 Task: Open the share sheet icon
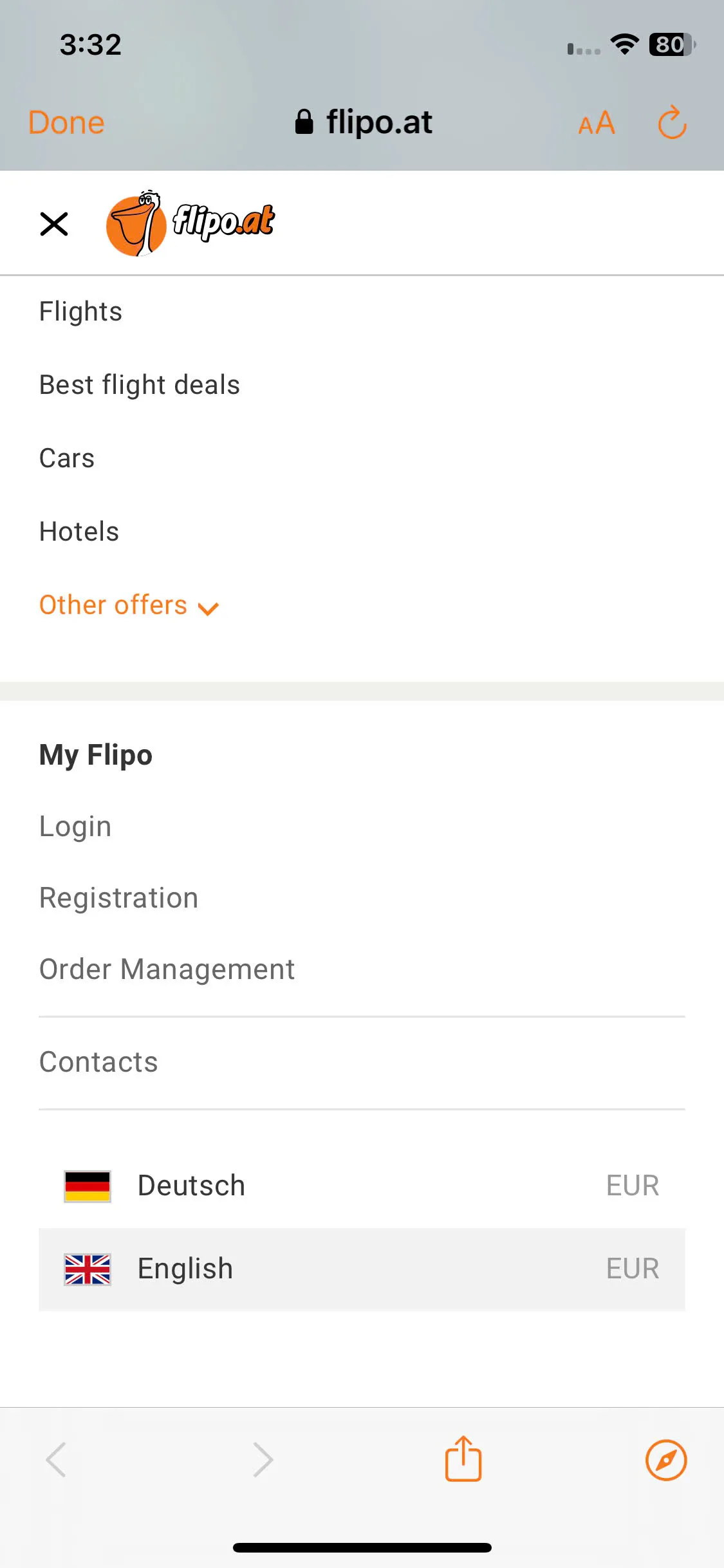tap(463, 1459)
